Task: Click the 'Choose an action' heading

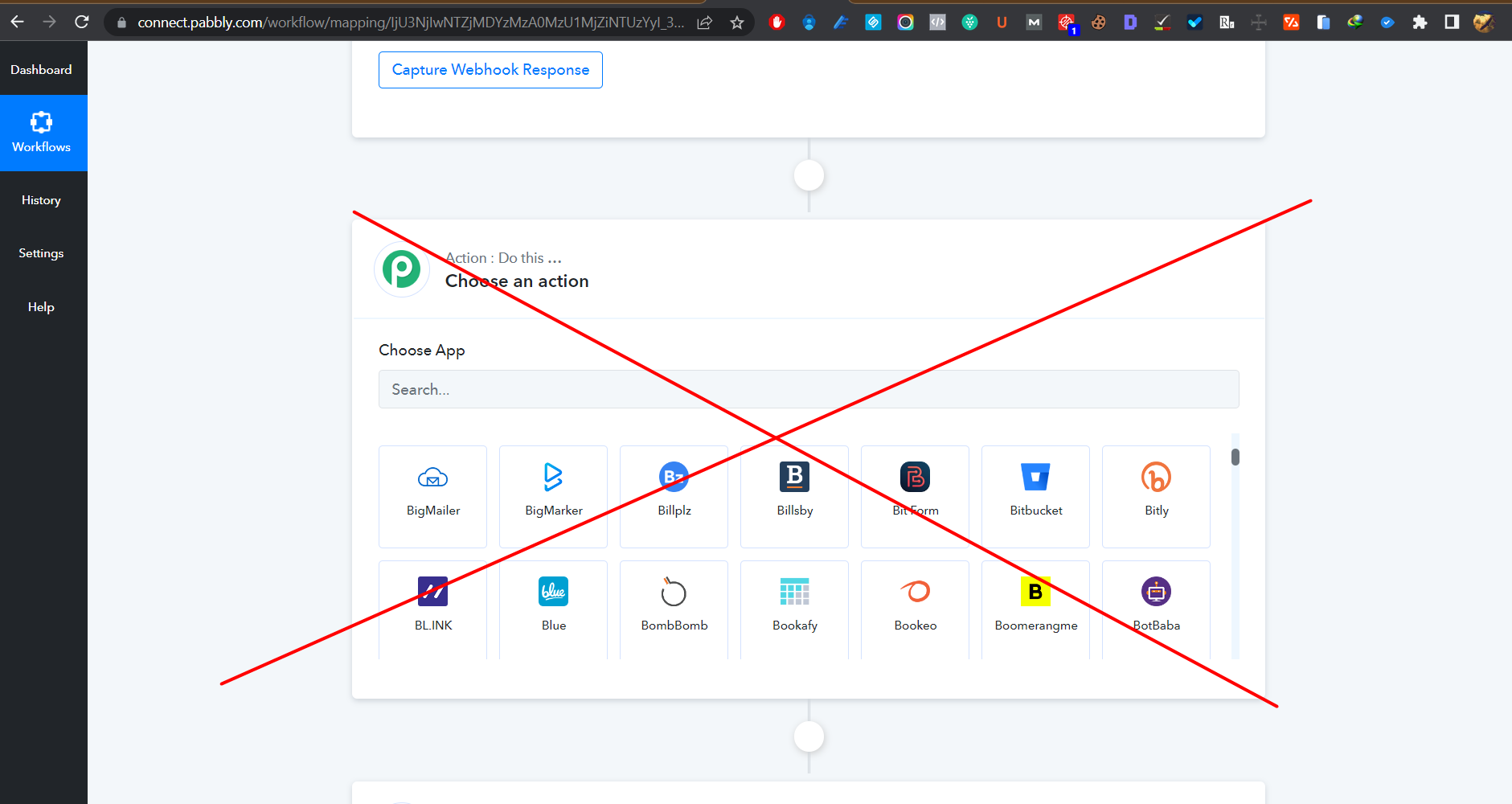Action: click(x=517, y=281)
